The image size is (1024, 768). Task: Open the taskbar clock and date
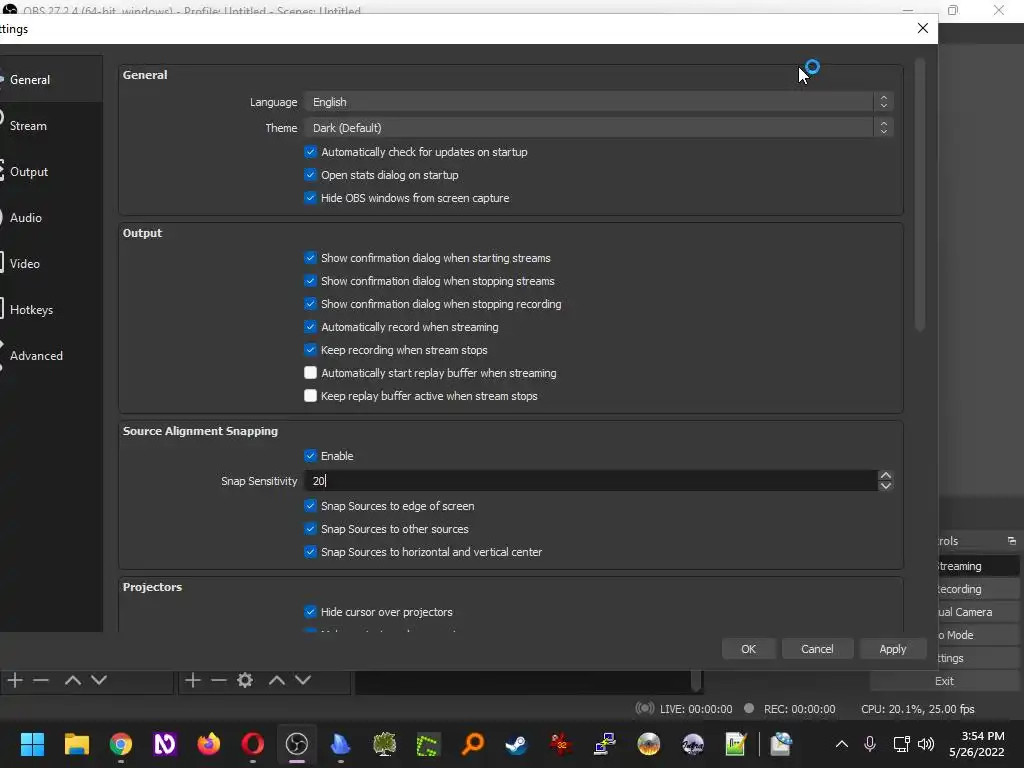[977, 744]
